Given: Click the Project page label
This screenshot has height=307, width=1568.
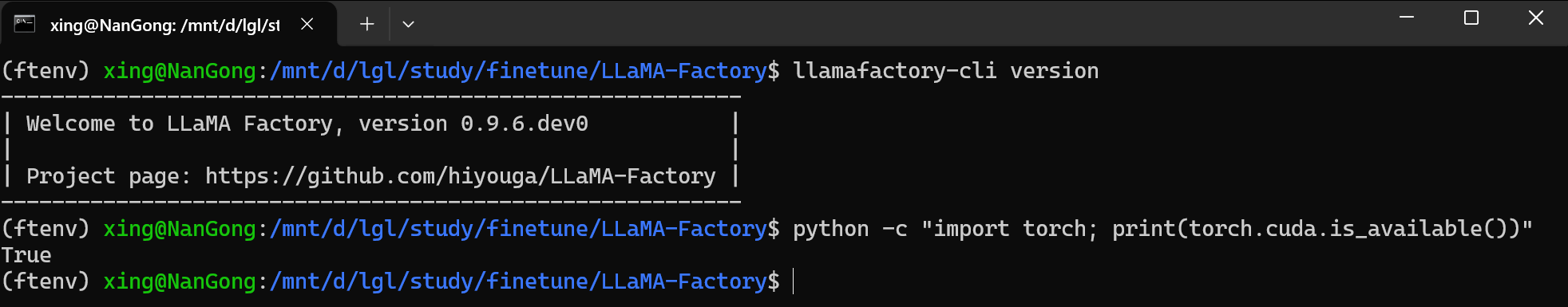Looking at the screenshot, I should 109,176.
